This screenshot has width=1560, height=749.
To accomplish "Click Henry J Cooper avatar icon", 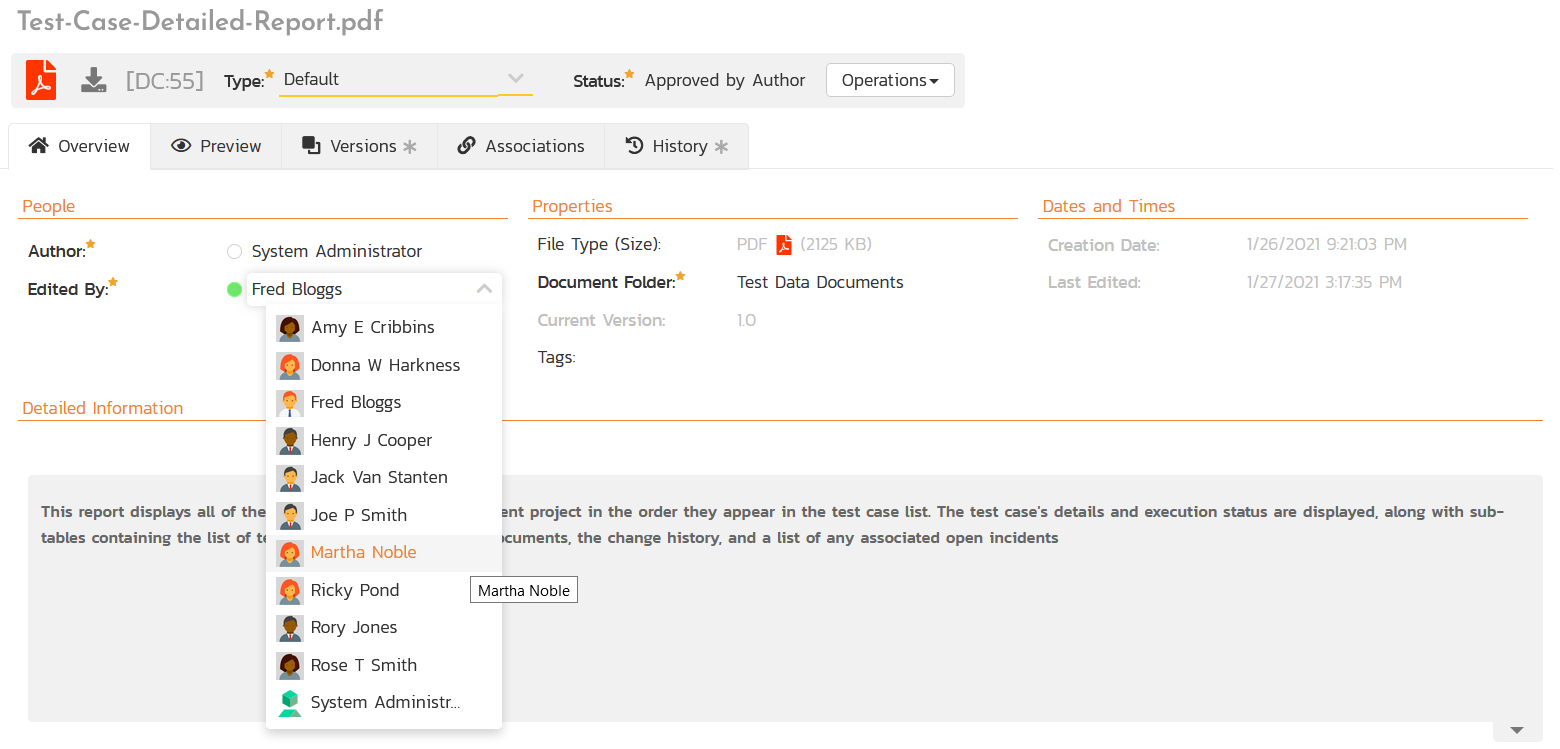I will [x=290, y=441].
